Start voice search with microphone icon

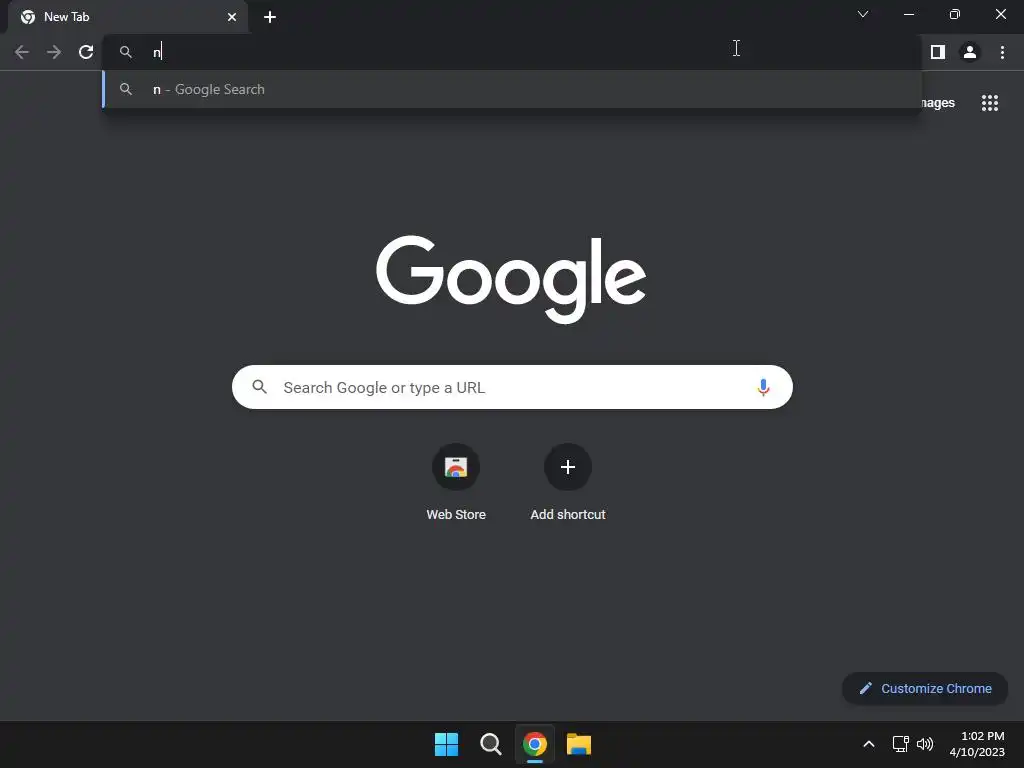click(763, 387)
